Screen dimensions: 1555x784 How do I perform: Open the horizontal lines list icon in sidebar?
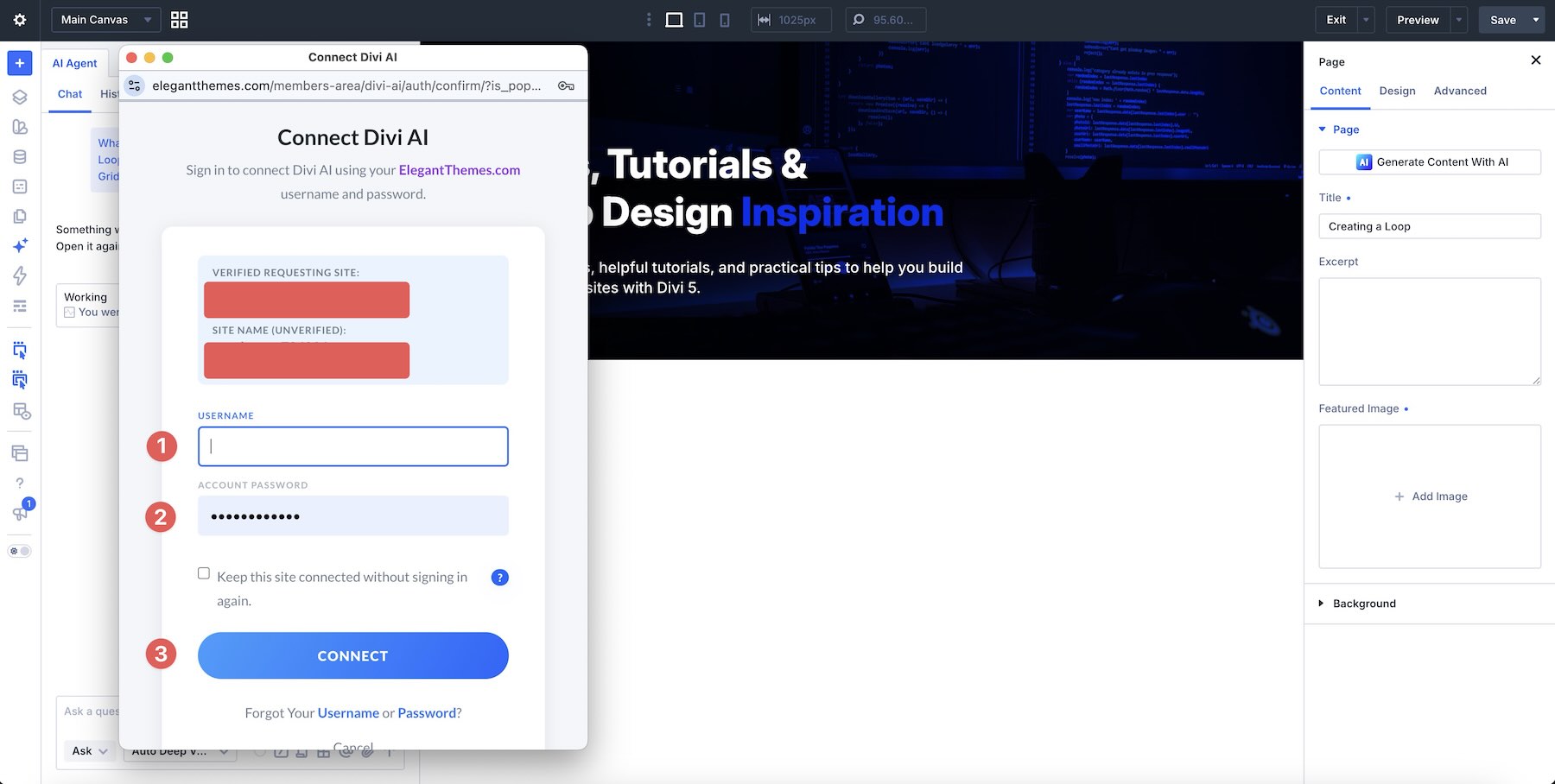(x=20, y=306)
